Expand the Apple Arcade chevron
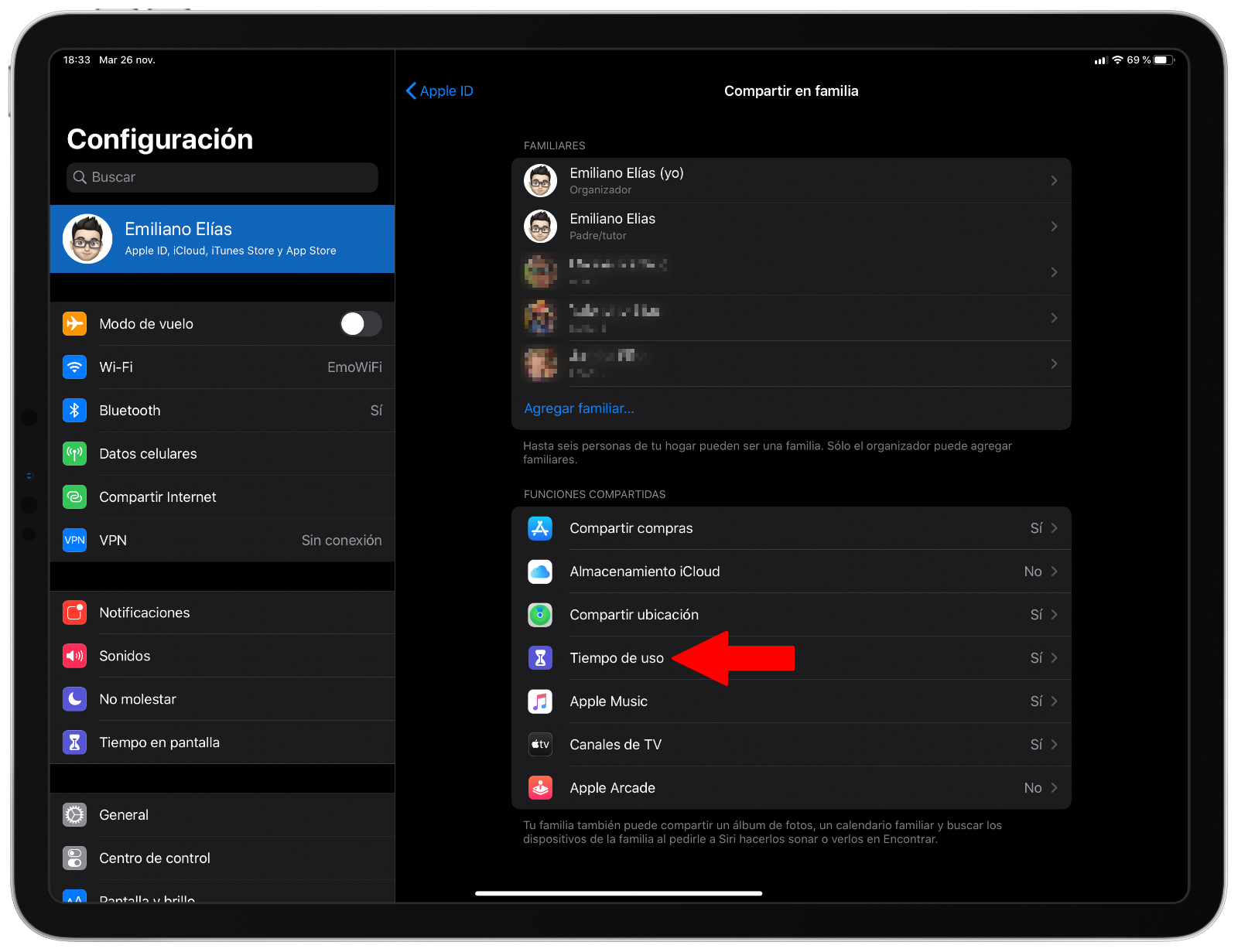This screenshot has height=952, width=1238. point(1054,788)
